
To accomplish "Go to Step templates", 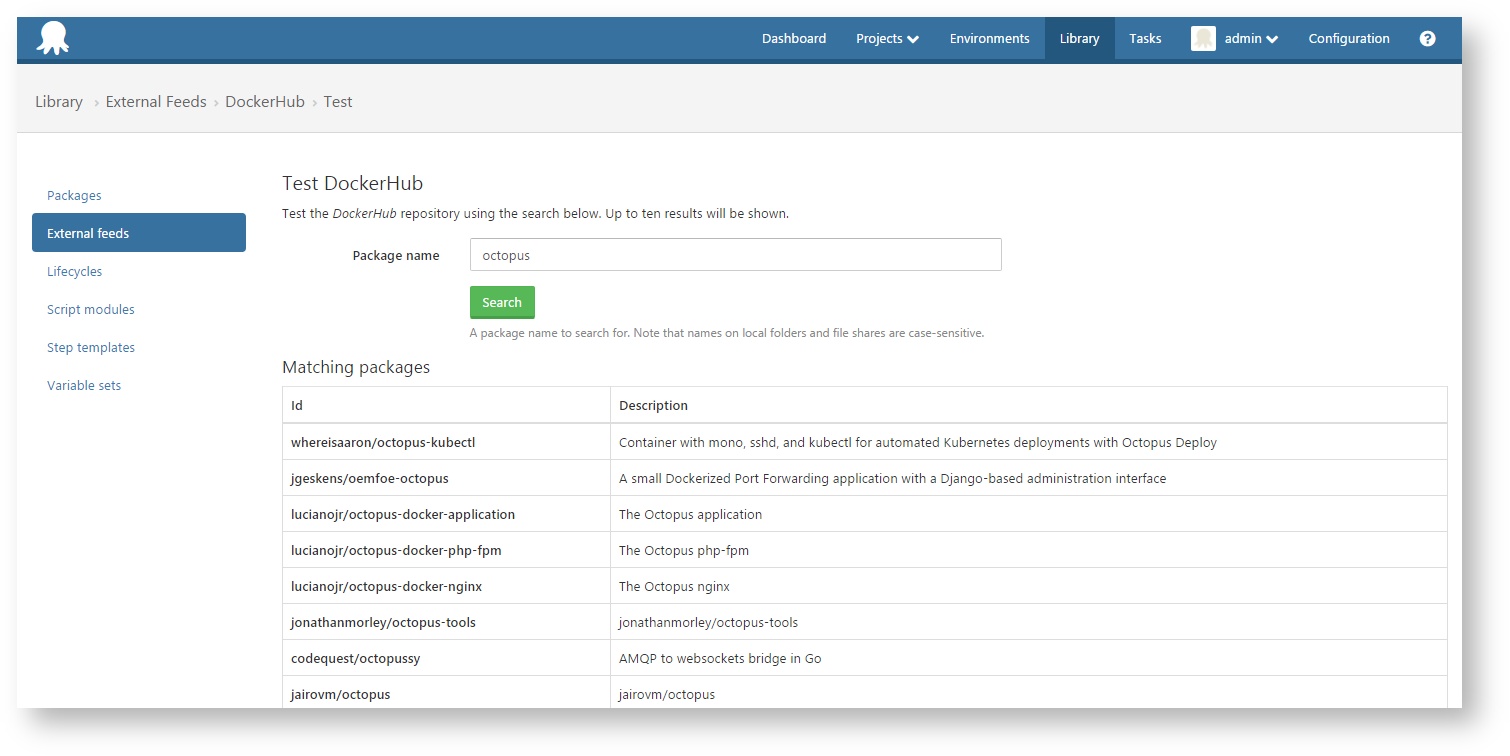I will (90, 347).
